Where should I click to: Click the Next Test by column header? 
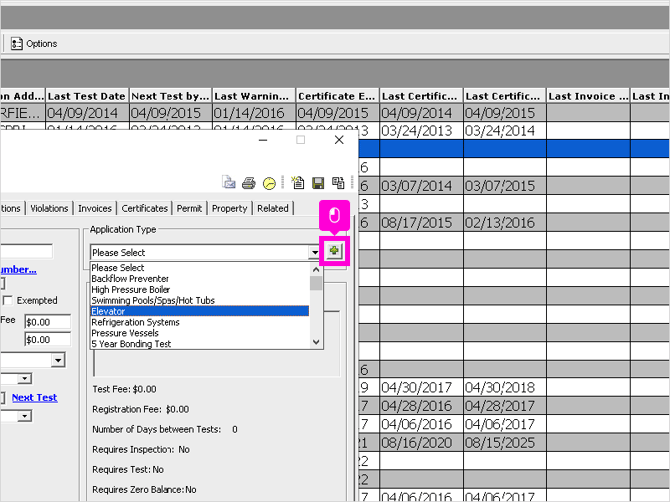click(x=170, y=96)
